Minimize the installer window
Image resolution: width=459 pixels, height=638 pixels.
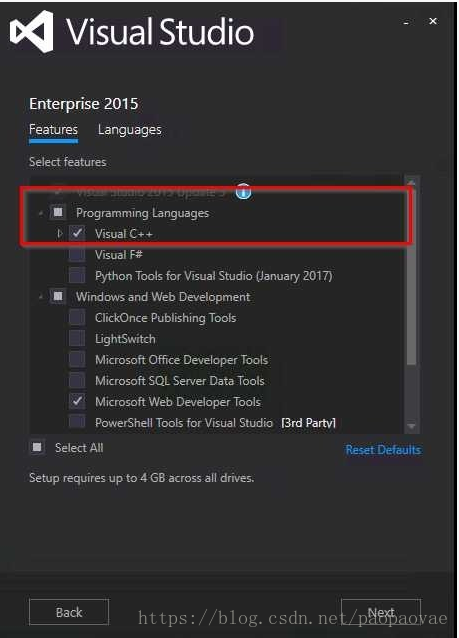(x=406, y=22)
